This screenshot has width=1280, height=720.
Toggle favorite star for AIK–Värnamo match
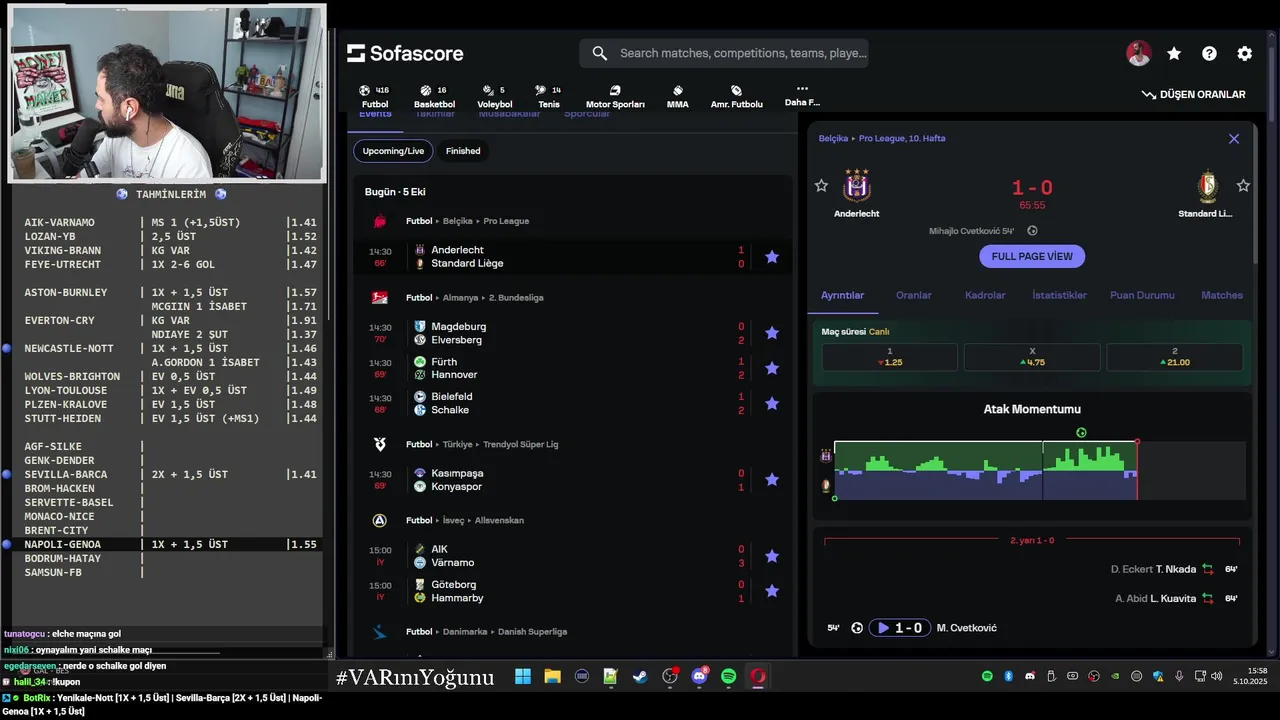click(x=772, y=556)
